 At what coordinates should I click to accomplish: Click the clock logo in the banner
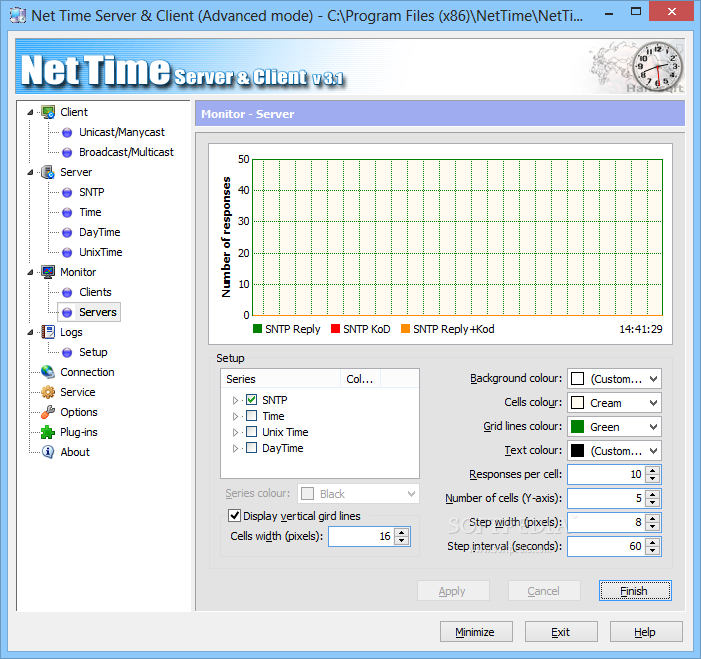[658, 65]
